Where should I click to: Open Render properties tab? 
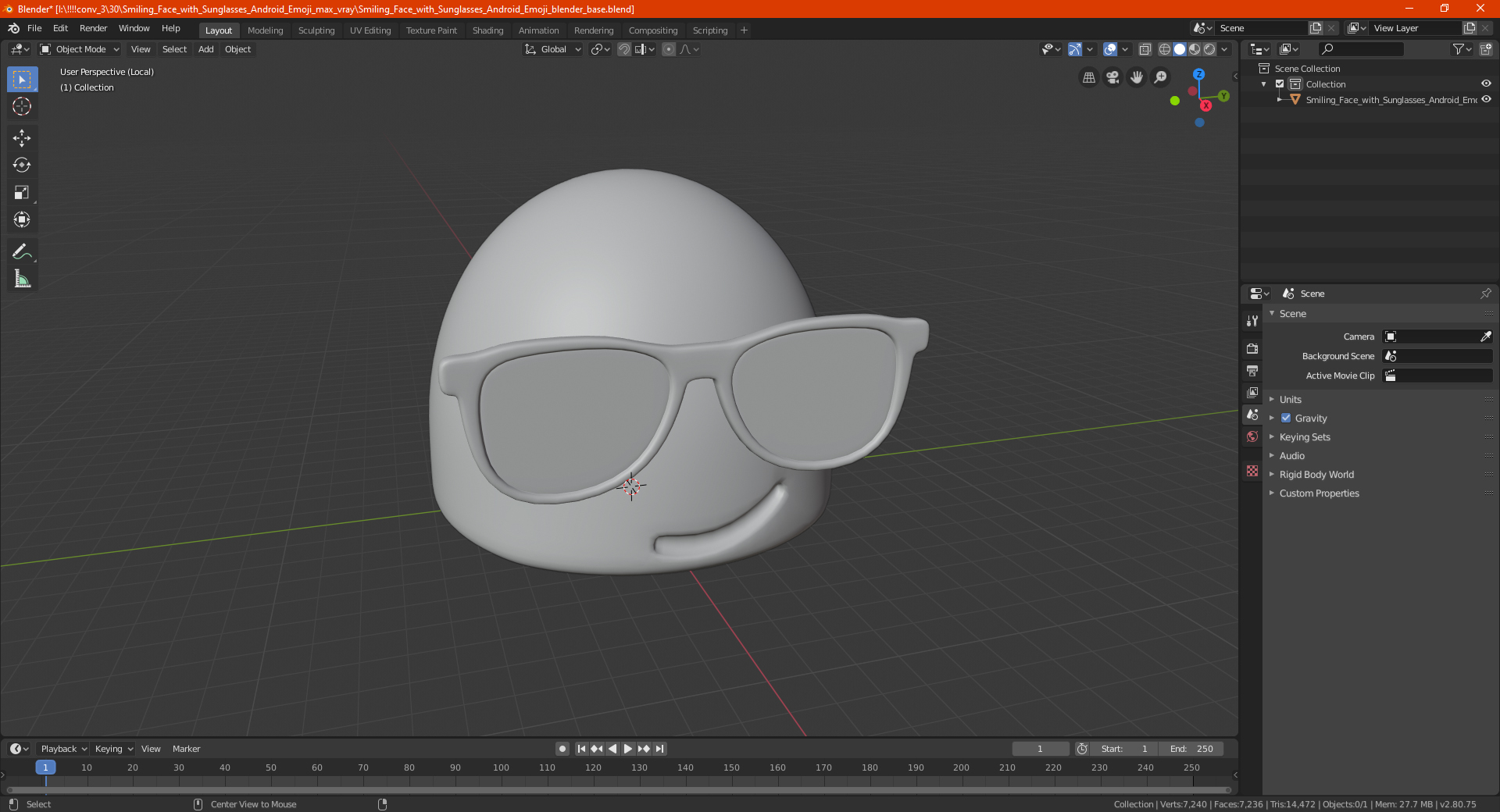click(1252, 348)
